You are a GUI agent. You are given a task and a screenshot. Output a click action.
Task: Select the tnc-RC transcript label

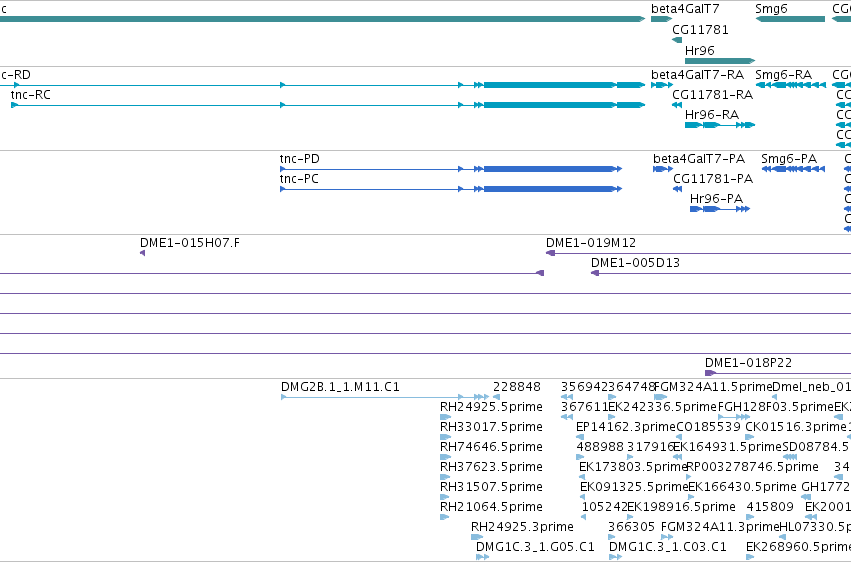tap(31, 95)
